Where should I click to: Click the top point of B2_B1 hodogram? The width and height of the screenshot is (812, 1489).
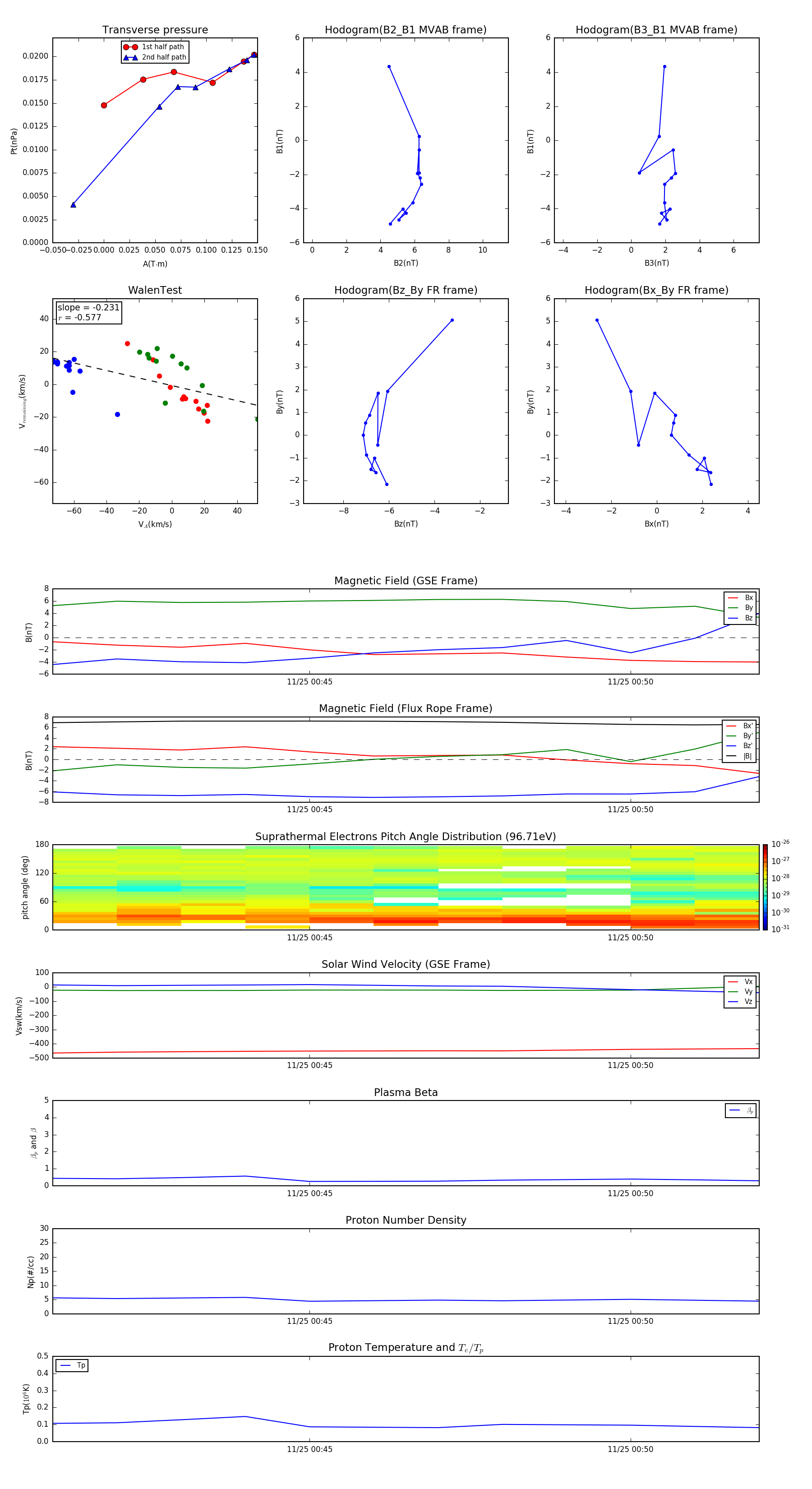389,66
